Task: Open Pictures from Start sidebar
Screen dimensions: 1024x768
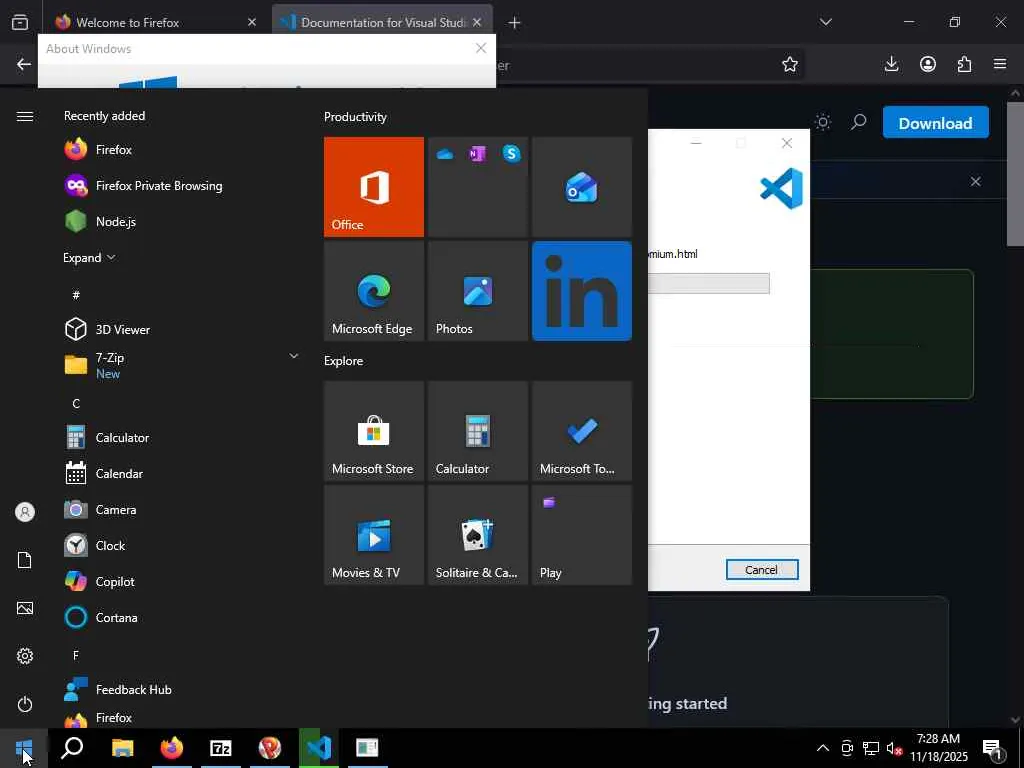Action: pyautogui.click(x=25, y=608)
